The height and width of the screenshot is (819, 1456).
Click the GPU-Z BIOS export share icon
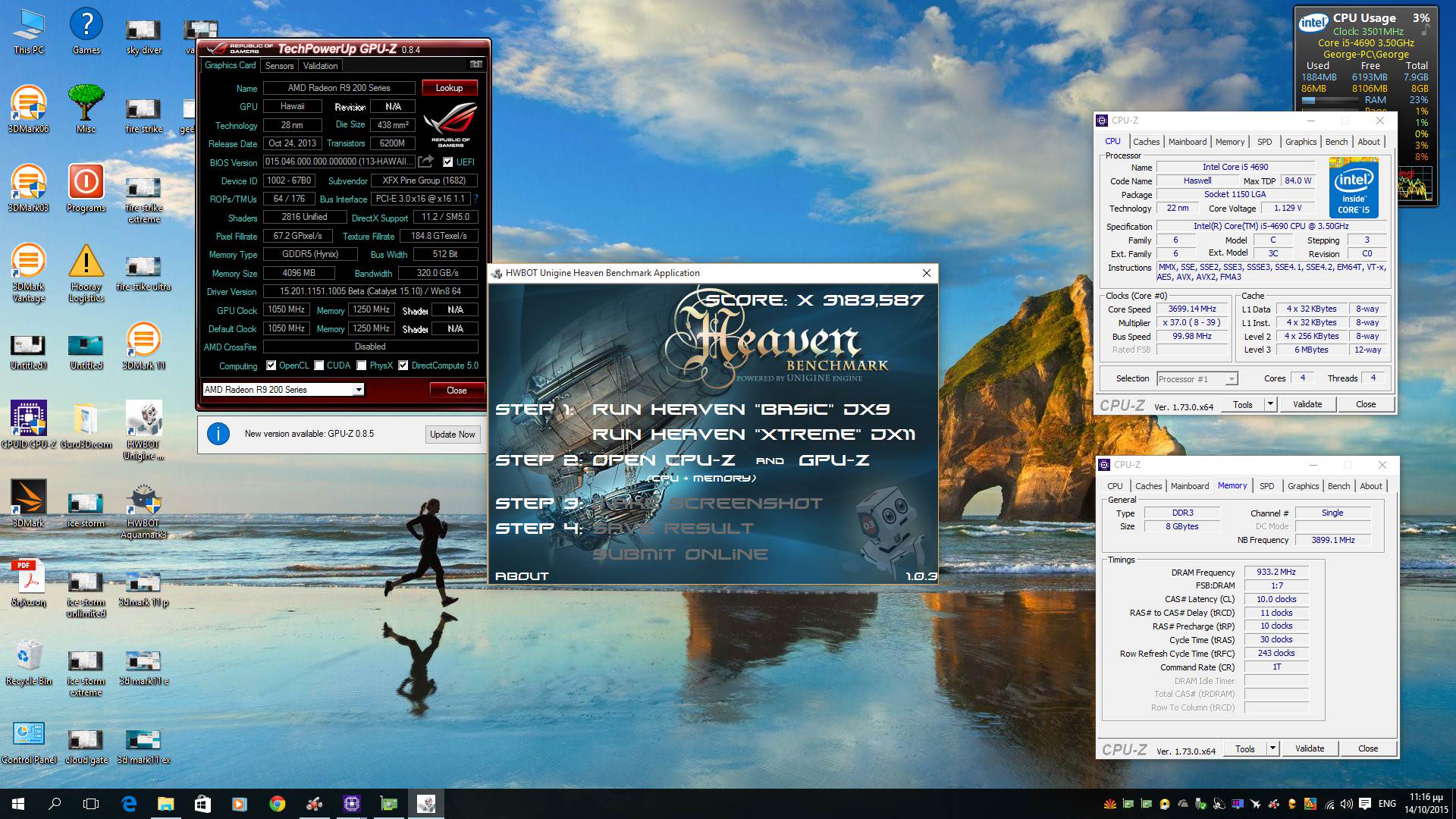(426, 162)
